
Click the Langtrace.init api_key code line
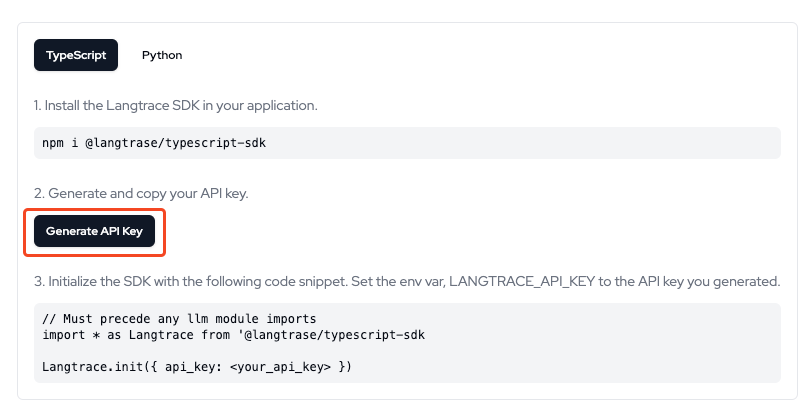pyautogui.click(x=197, y=367)
